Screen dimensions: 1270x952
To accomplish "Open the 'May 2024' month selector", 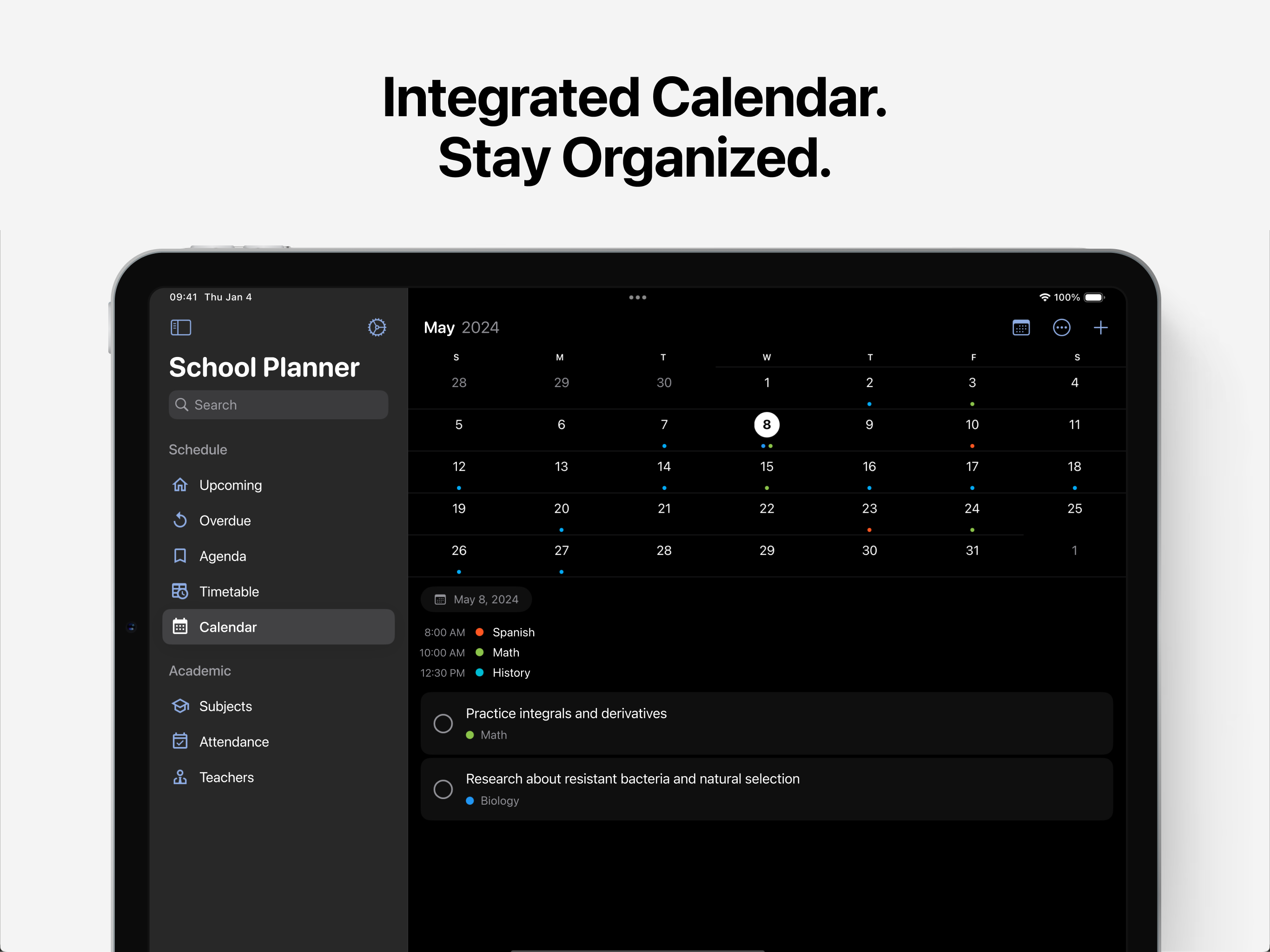I will tap(461, 327).
